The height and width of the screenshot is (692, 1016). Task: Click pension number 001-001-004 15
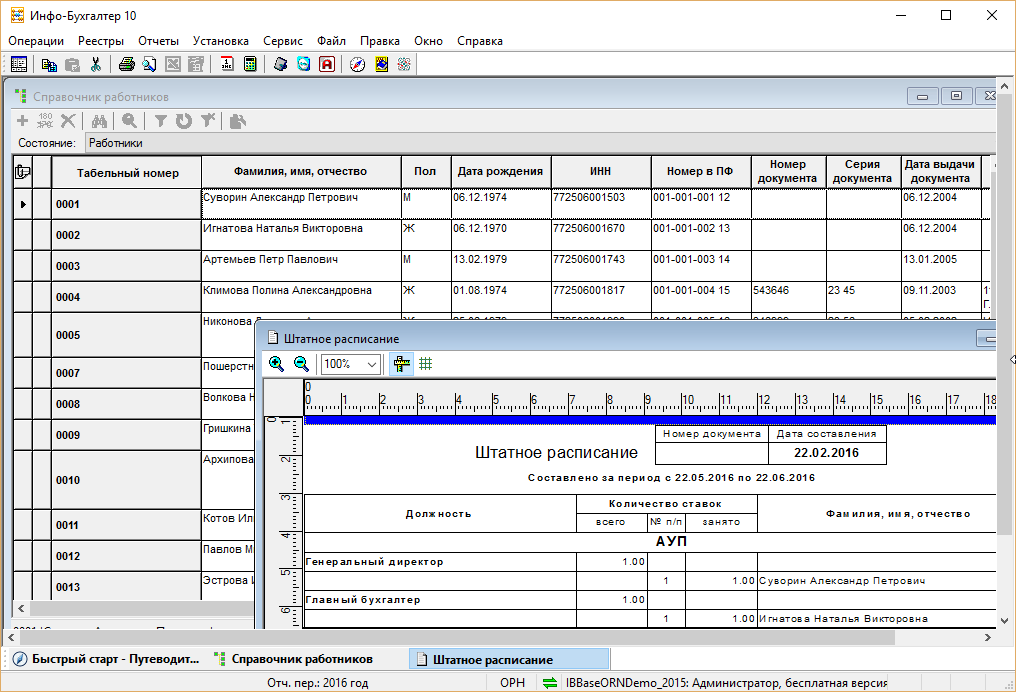[700, 297]
